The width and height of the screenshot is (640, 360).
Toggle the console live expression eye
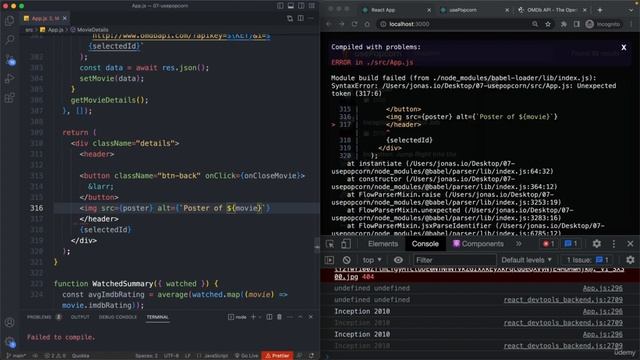[x=398, y=260]
